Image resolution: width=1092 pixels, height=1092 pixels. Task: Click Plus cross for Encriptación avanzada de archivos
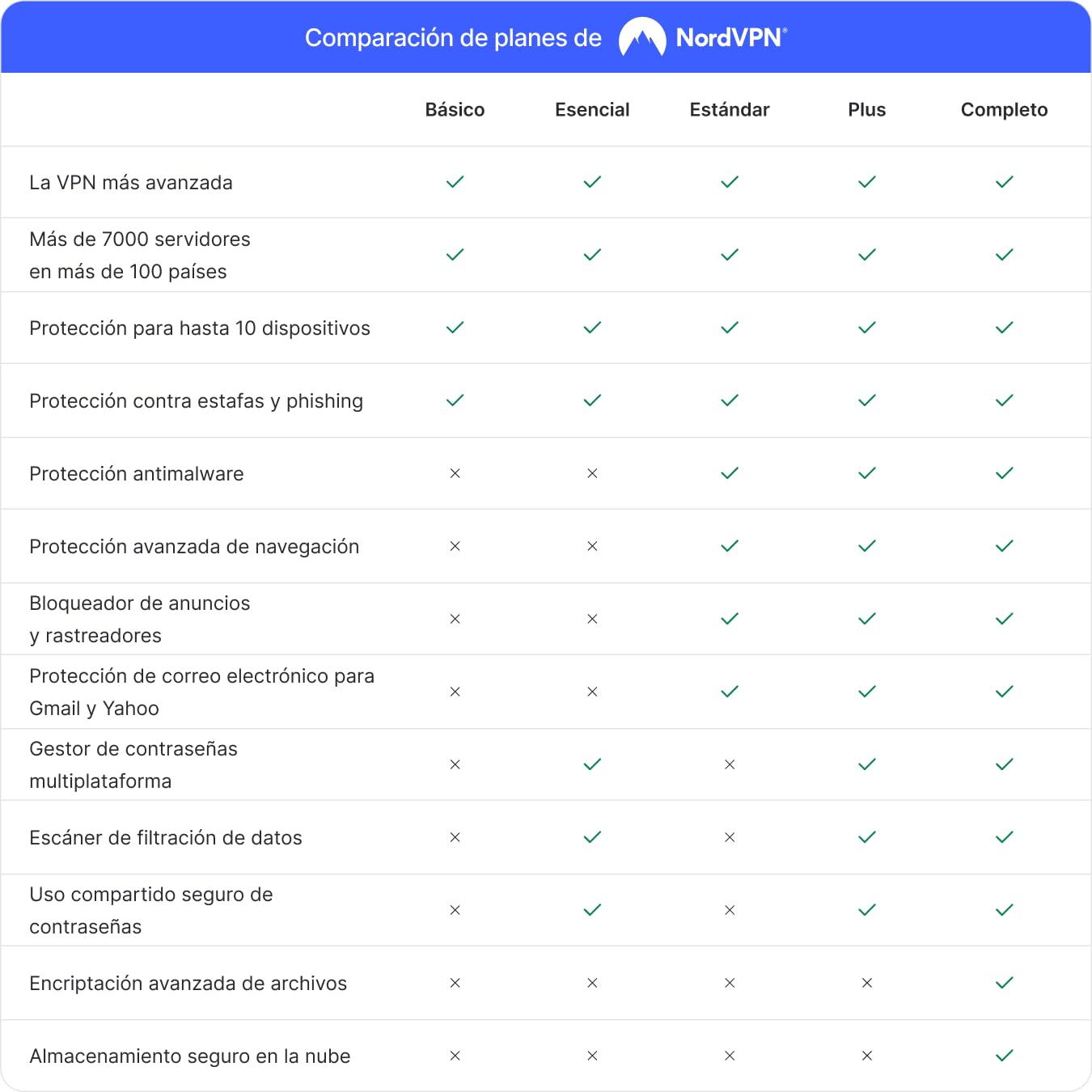click(x=867, y=983)
